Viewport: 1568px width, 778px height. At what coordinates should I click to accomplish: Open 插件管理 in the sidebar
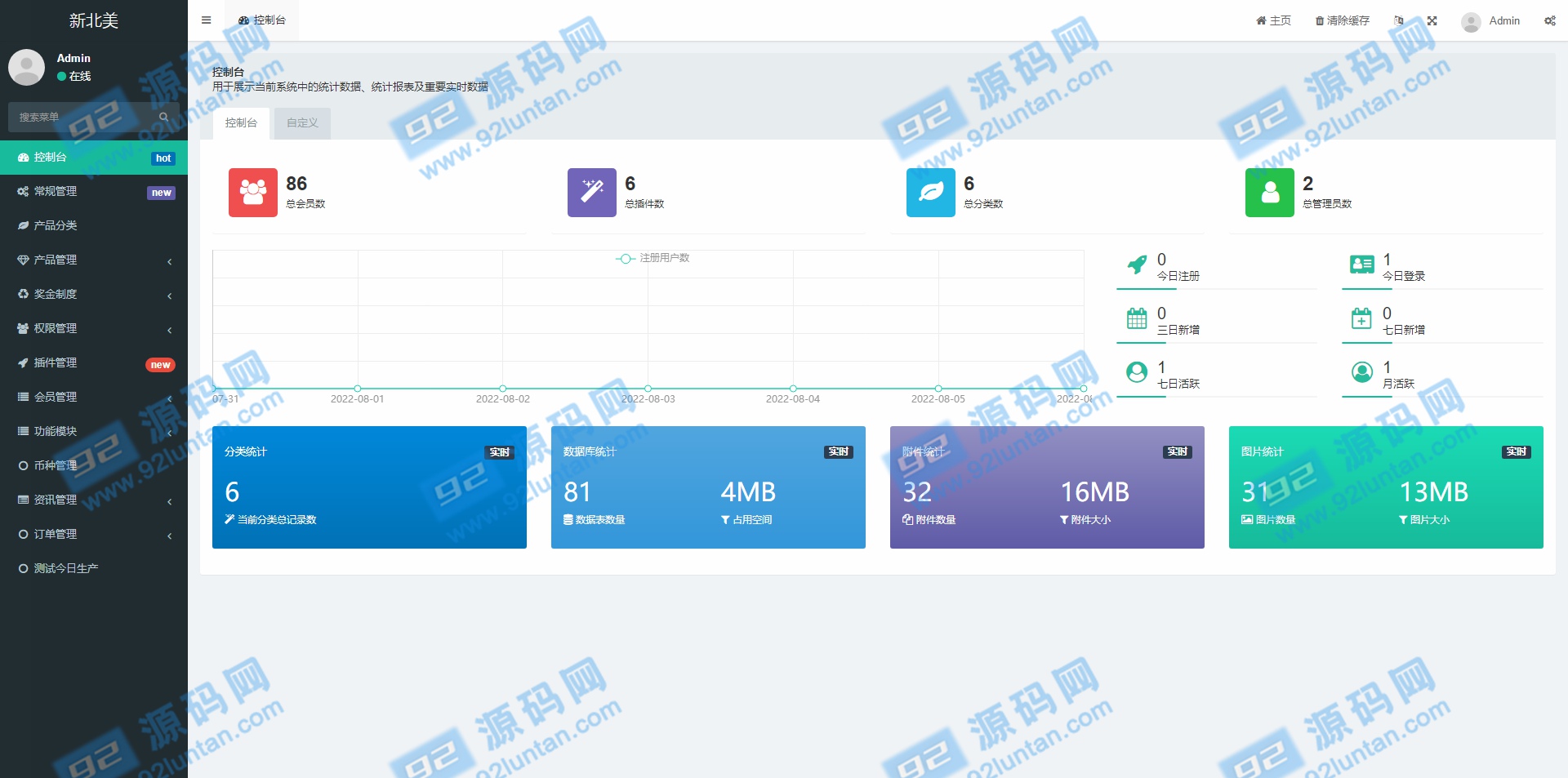pos(94,363)
